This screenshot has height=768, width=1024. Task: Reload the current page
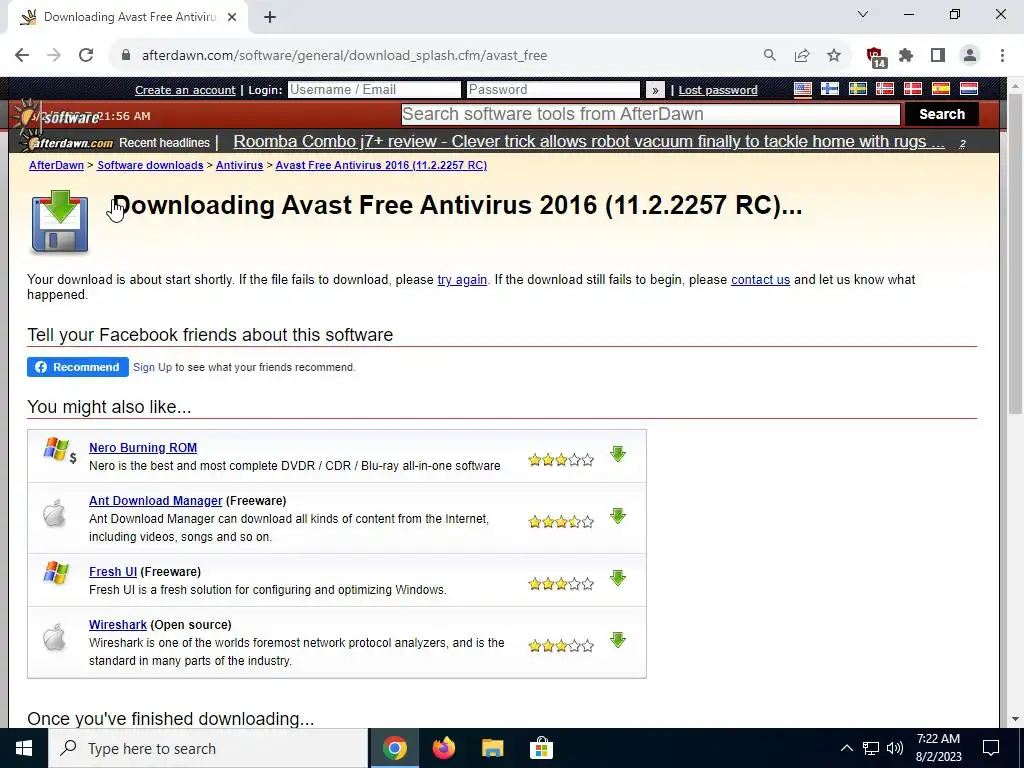tap(86, 56)
